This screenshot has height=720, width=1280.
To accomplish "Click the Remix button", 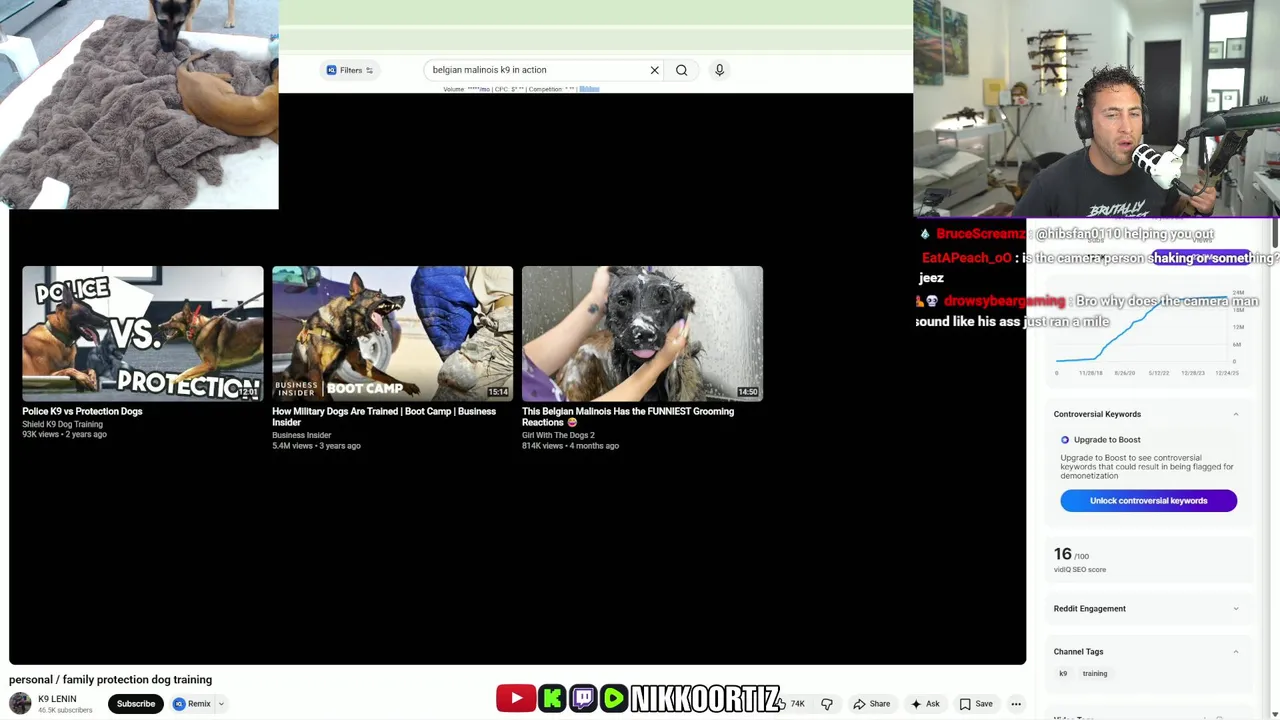I will (192, 704).
